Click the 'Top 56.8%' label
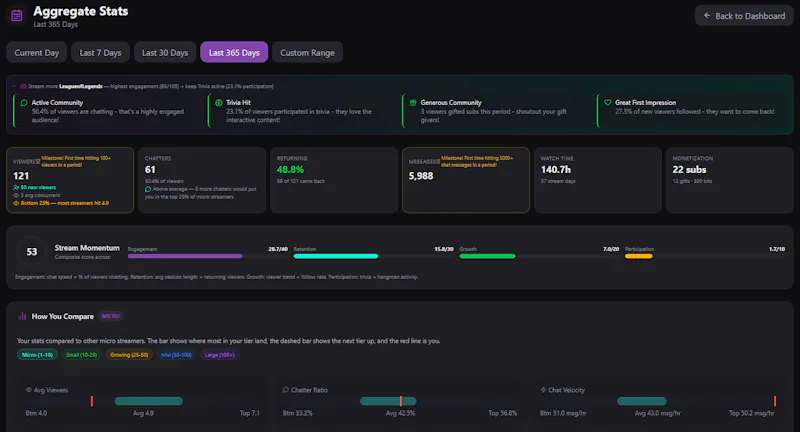Viewport: 800px width, 432px height. [x=503, y=413]
